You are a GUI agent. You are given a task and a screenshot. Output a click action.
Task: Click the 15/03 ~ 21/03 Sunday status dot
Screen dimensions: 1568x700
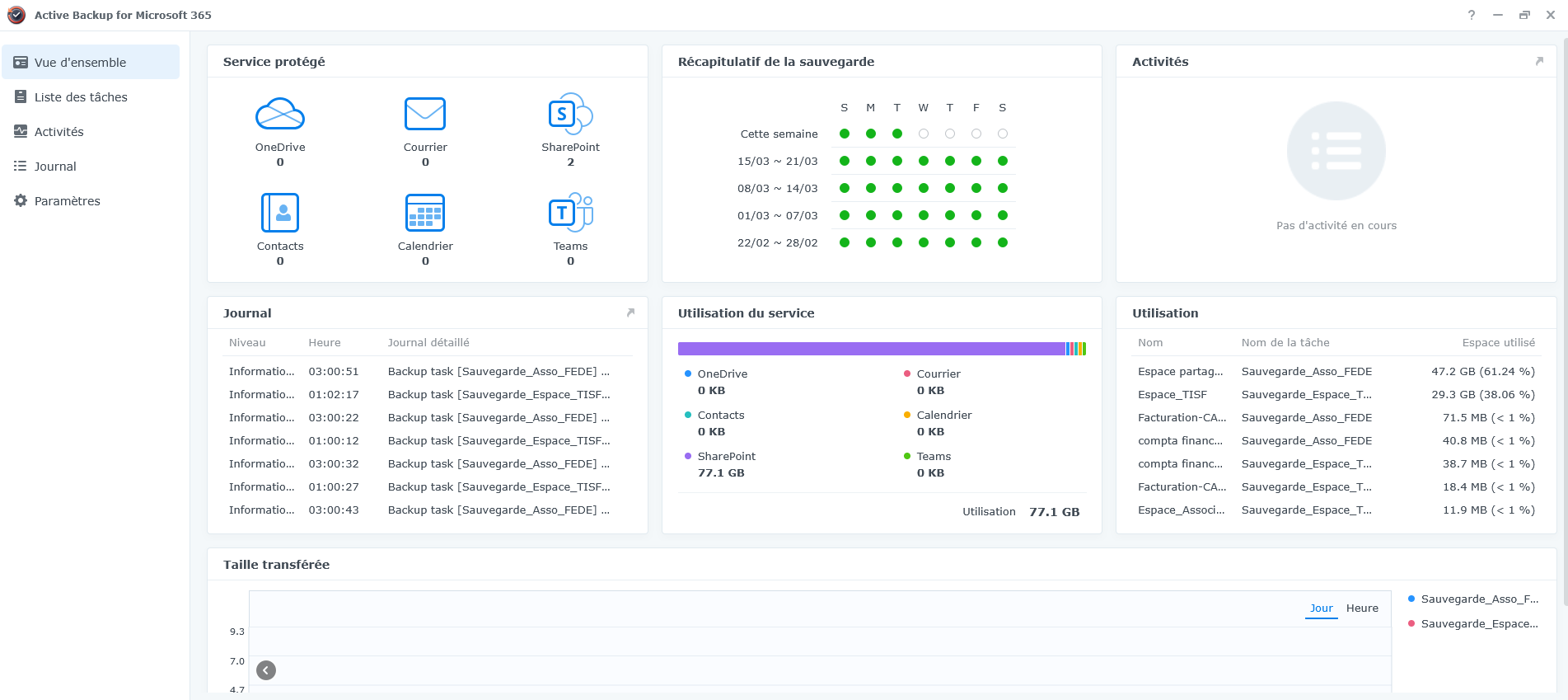click(x=845, y=161)
